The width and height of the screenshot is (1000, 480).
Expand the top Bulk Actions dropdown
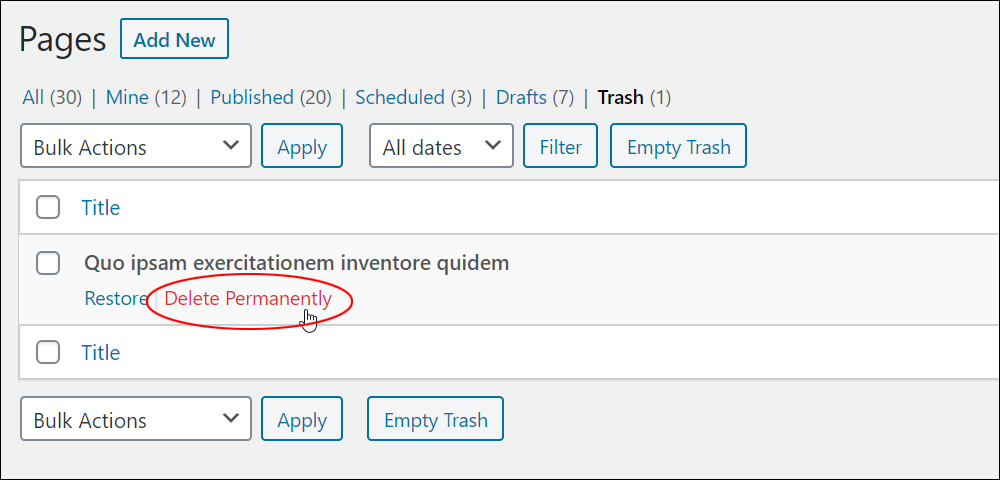pos(136,146)
